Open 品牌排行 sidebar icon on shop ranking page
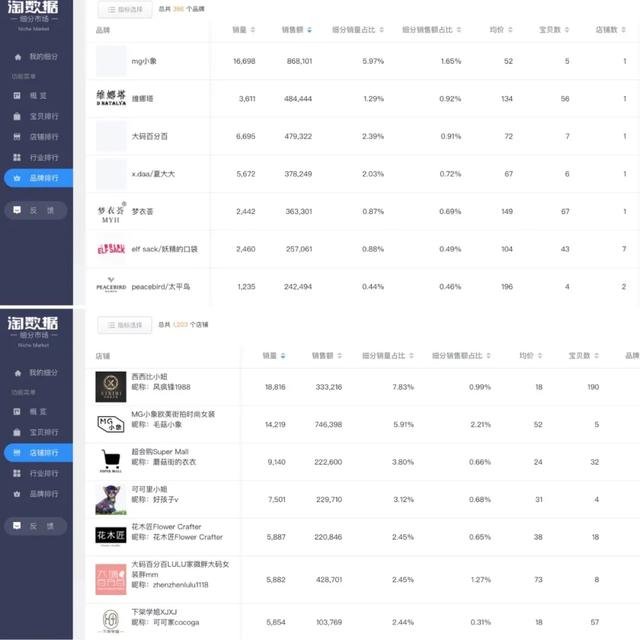 pyautogui.click(x=17, y=494)
